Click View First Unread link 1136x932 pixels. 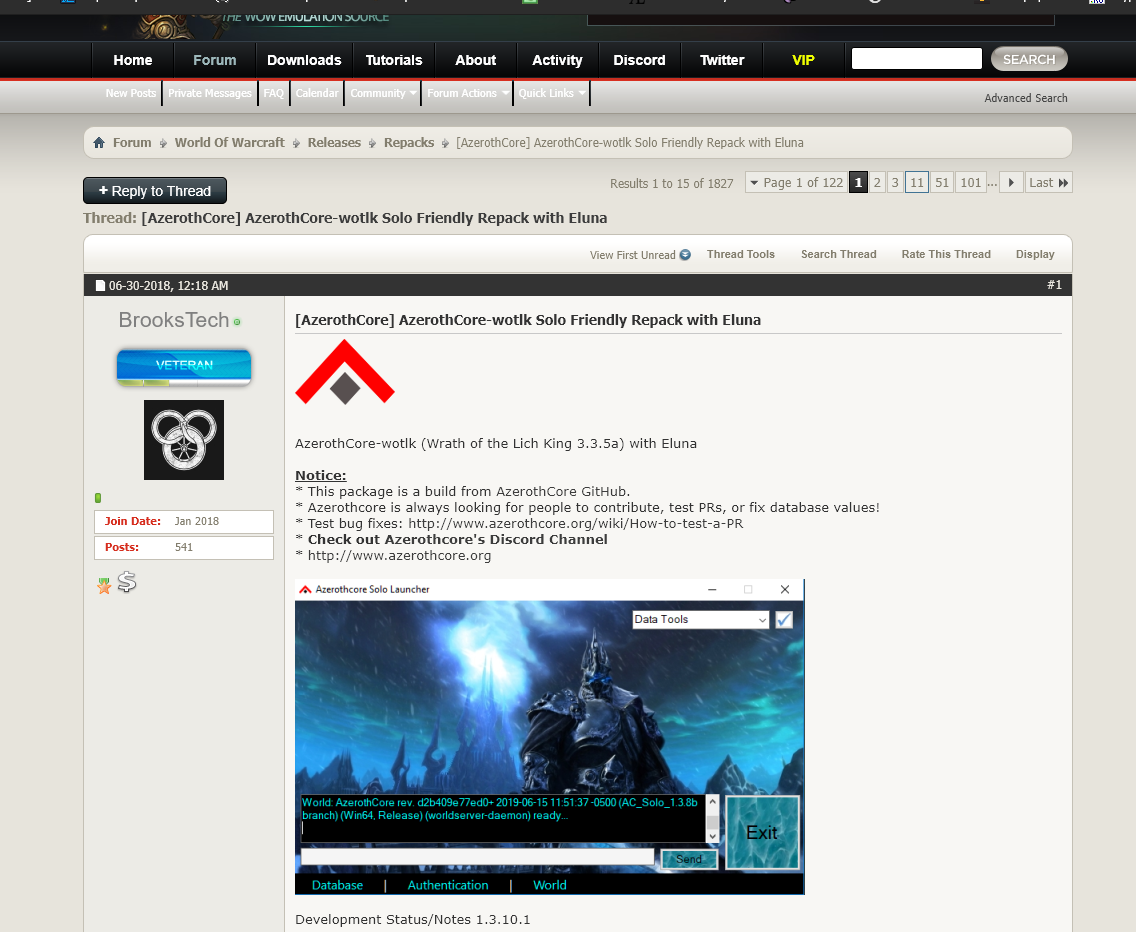[x=632, y=255]
